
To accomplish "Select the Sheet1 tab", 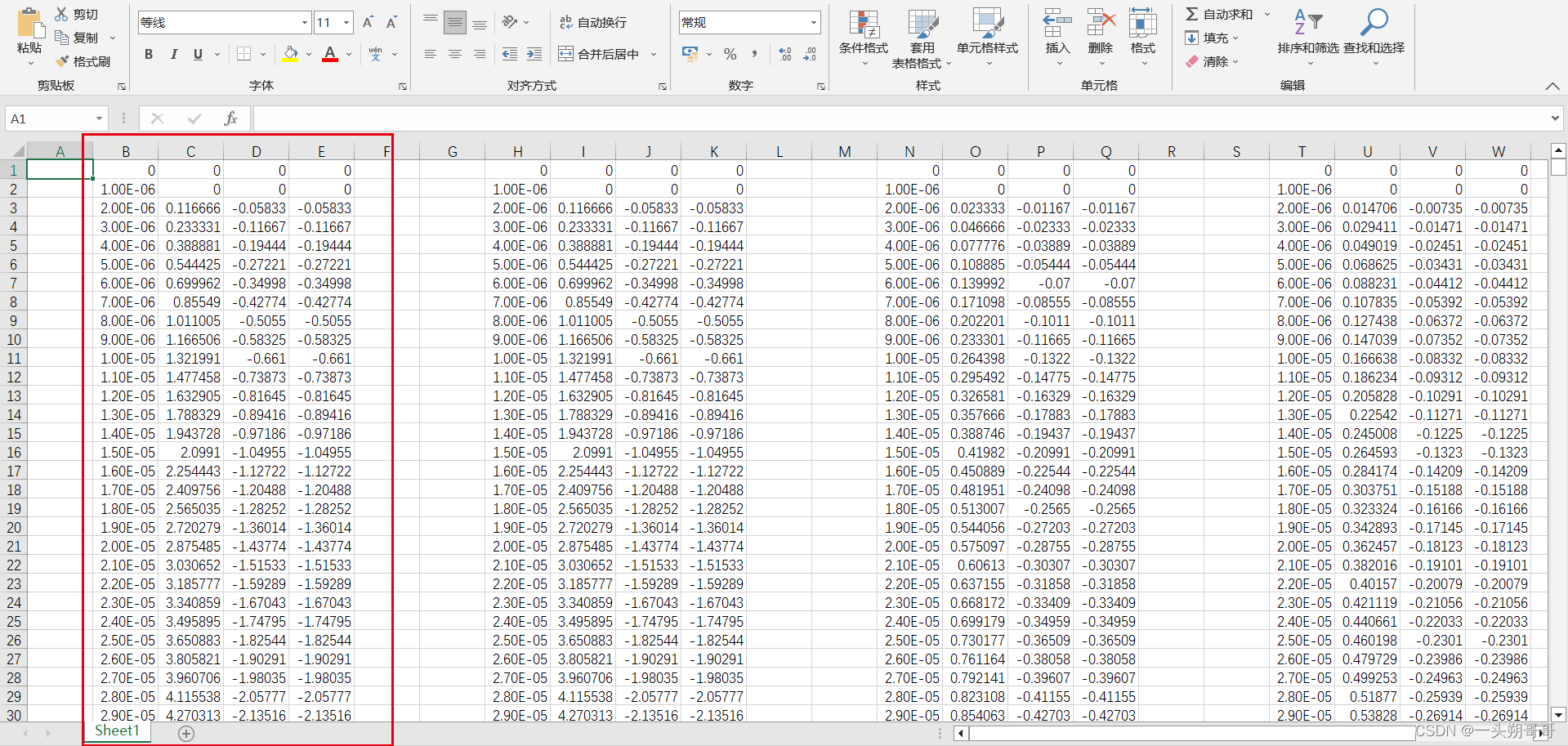I will pos(117,730).
